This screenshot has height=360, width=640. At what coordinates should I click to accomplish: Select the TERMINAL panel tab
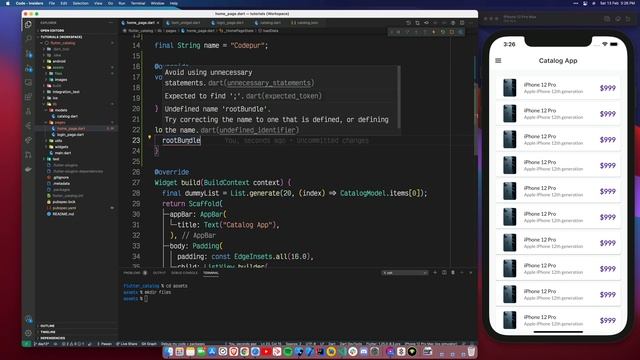coord(211,273)
